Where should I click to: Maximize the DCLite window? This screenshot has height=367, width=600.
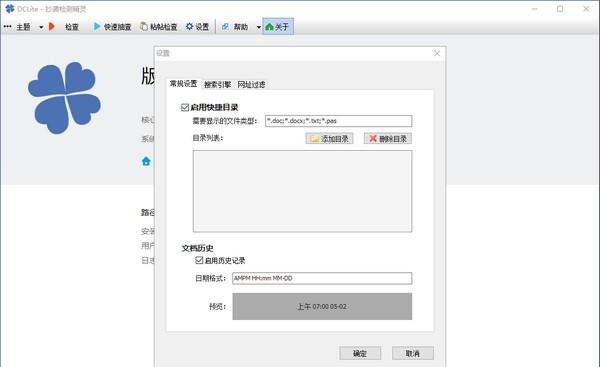[560, 9]
